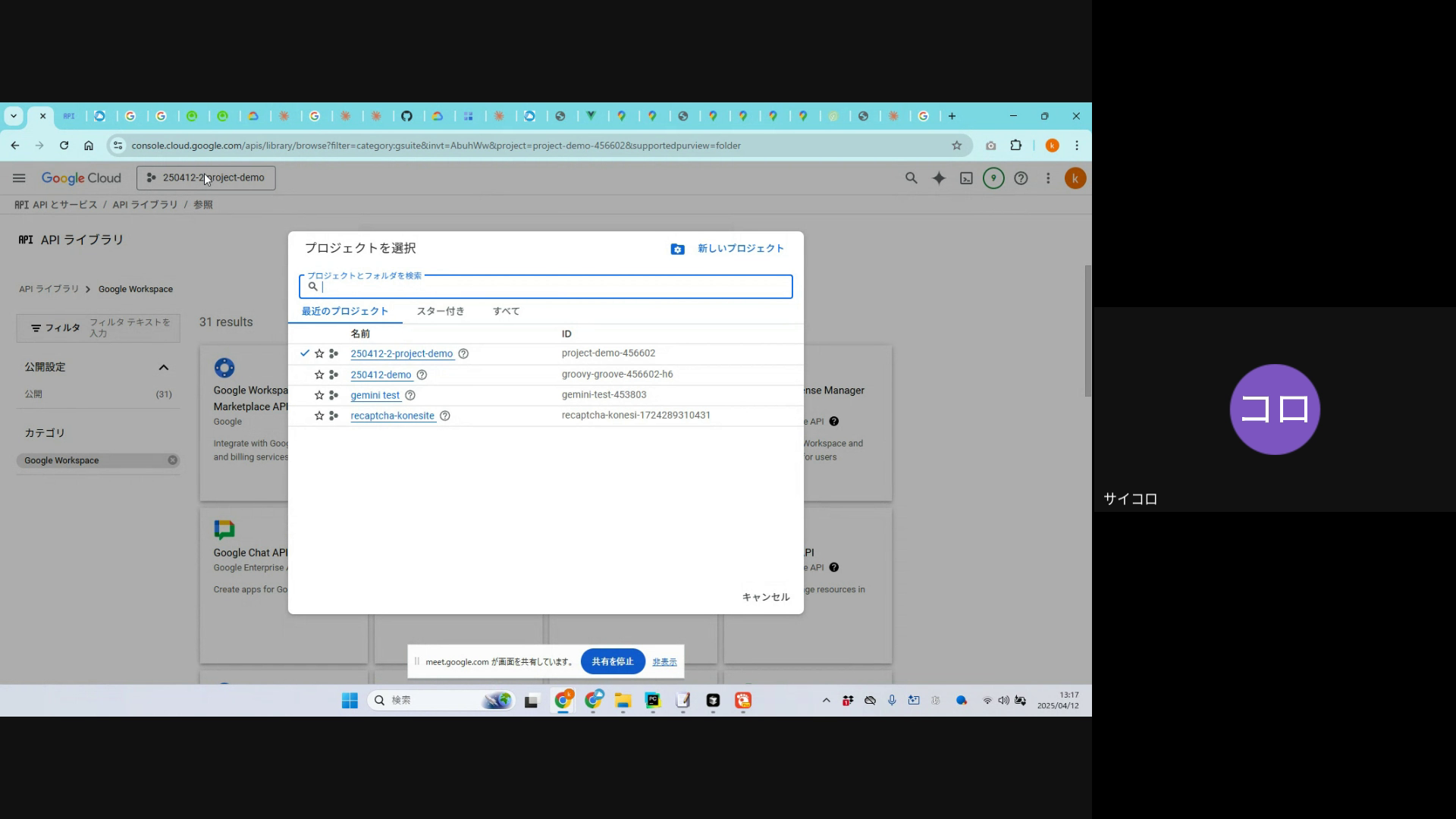
Task: Open the console search magnifier icon
Action: click(x=911, y=178)
